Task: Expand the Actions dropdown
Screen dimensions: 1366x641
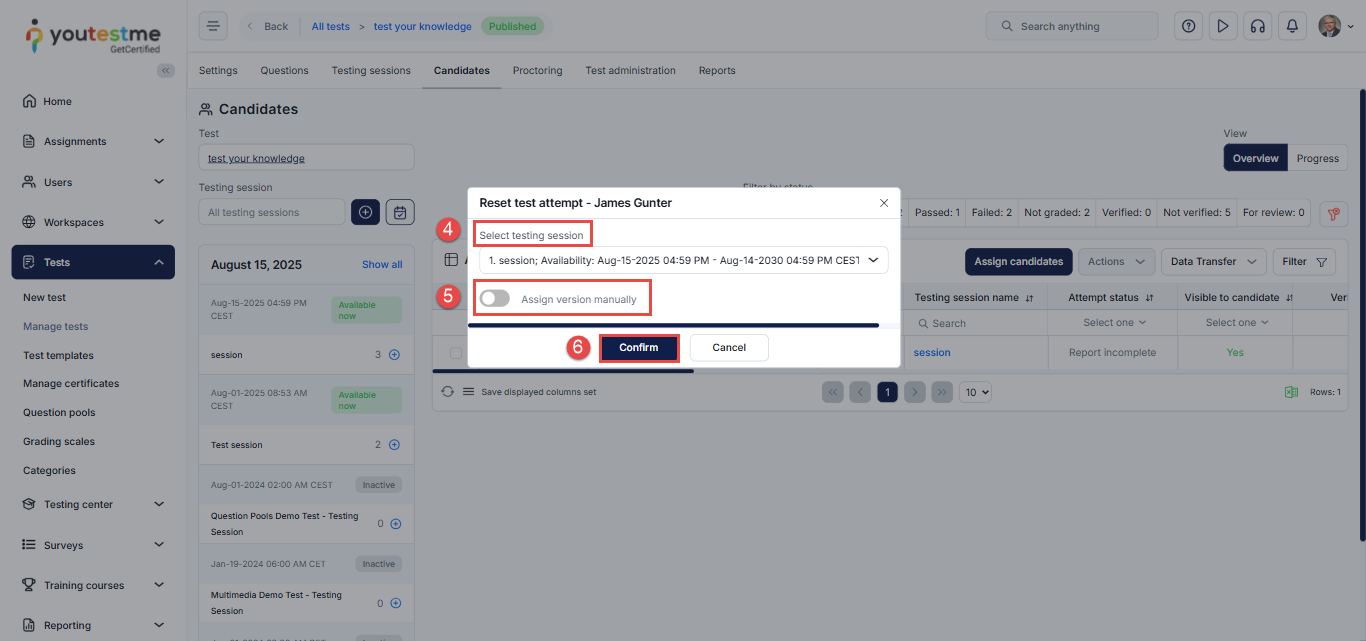Action: (1116, 262)
